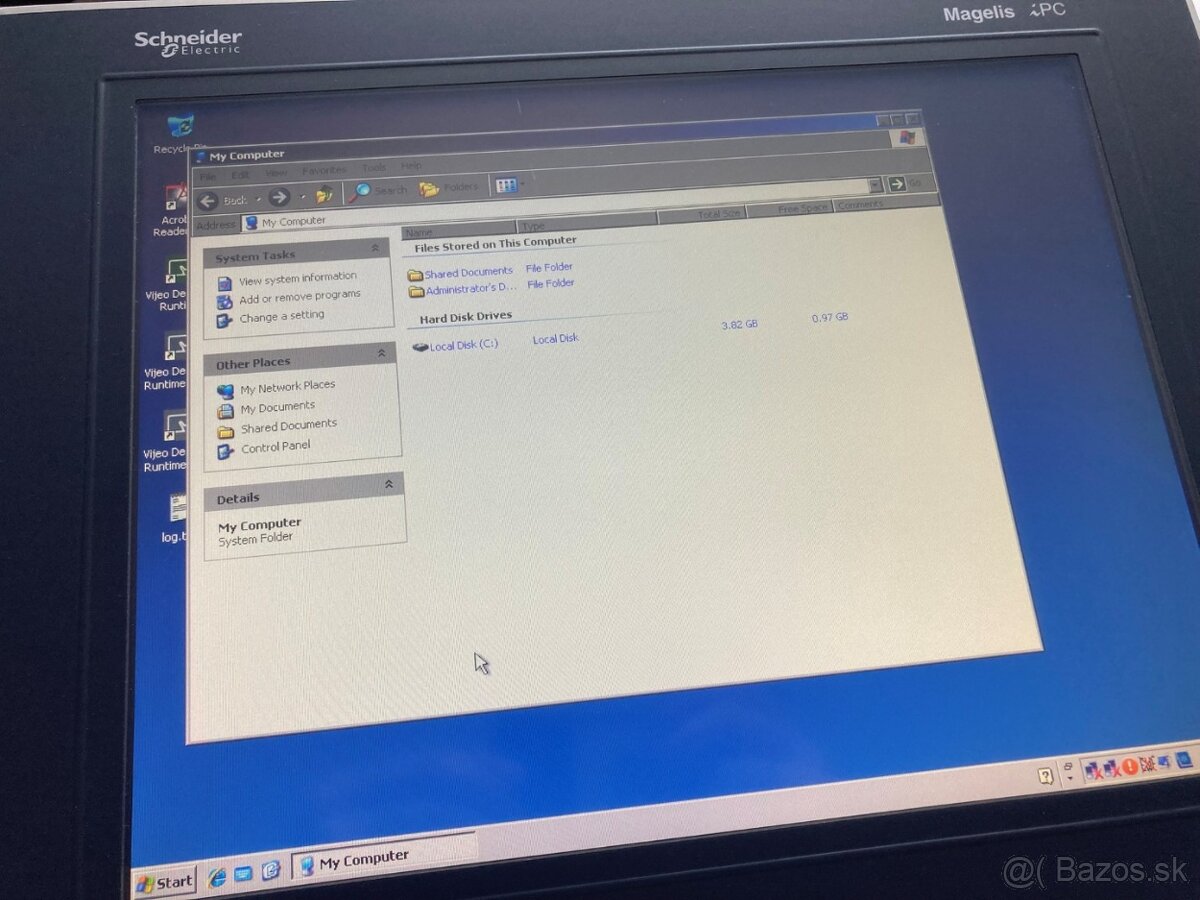Screen dimensions: 1200x900
Task: Click the Change a setting icon
Action: (x=225, y=320)
